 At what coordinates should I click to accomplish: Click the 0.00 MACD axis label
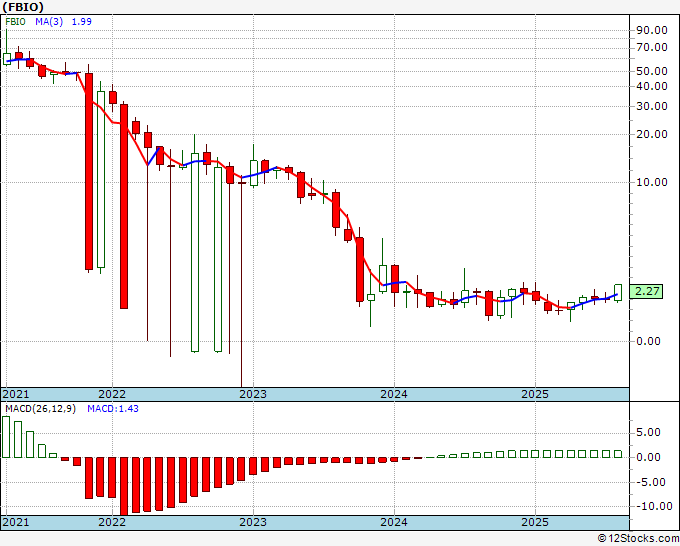pyautogui.click(x=648, y=457)
